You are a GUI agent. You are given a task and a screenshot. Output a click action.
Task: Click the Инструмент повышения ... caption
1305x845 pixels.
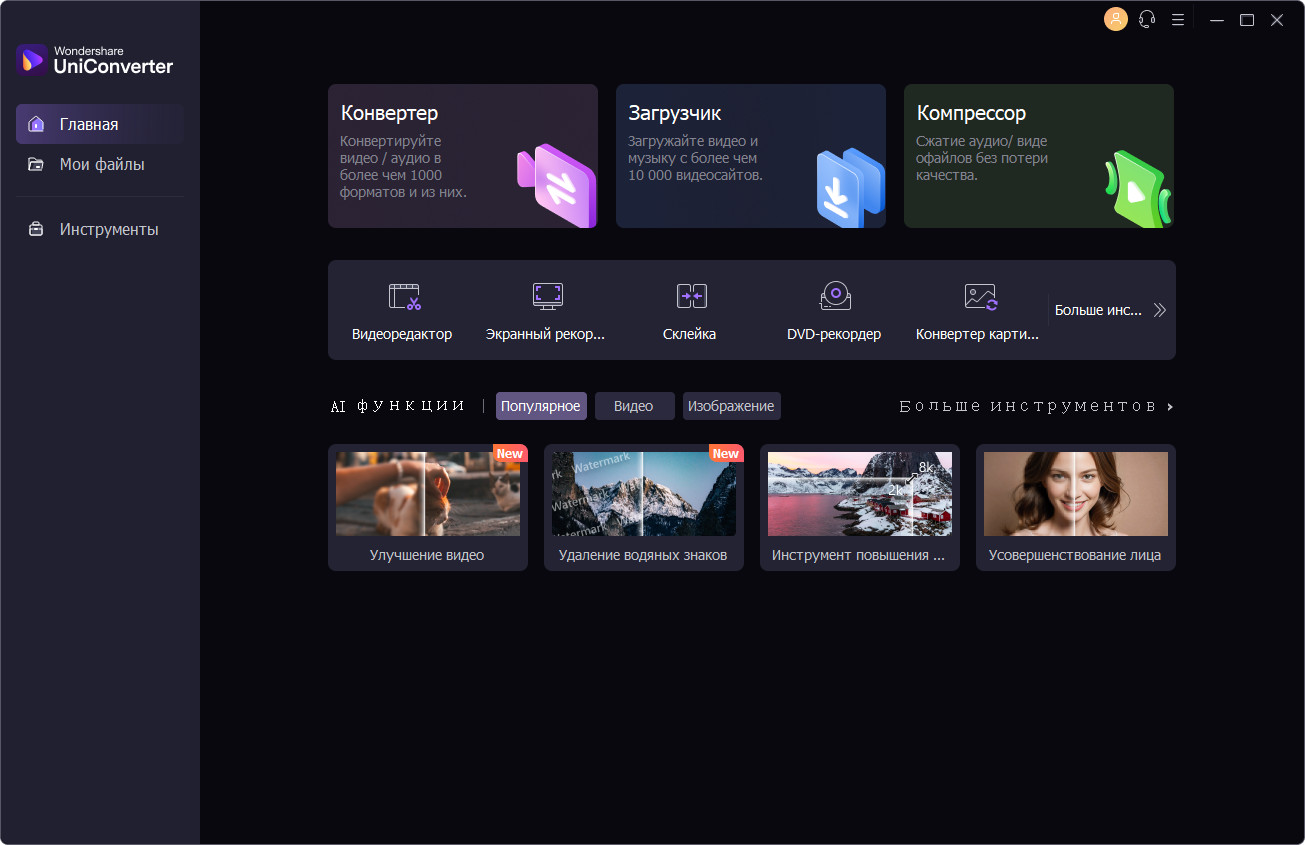tap(859, 555)
